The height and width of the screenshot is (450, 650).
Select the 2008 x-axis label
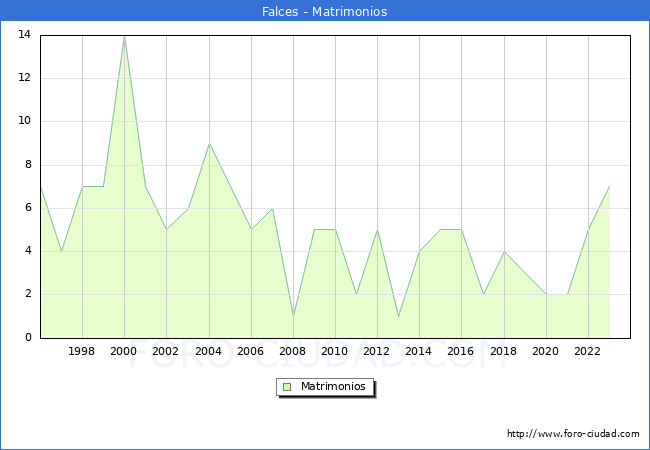tap(293, 351)
